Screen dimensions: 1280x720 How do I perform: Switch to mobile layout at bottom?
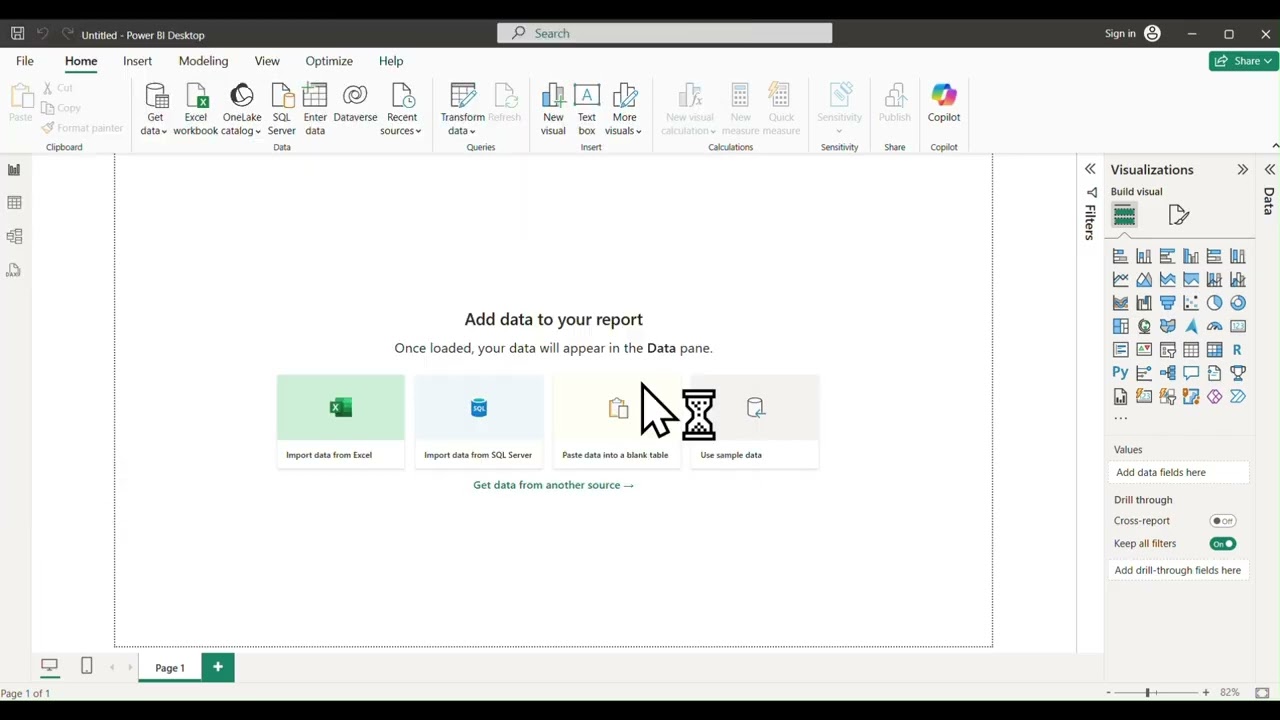87,666
